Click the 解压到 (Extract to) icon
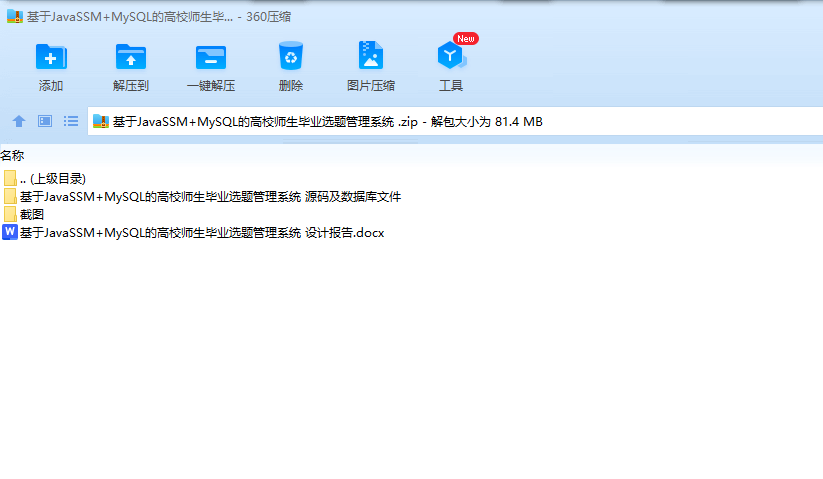 click(x=131, y=57)
